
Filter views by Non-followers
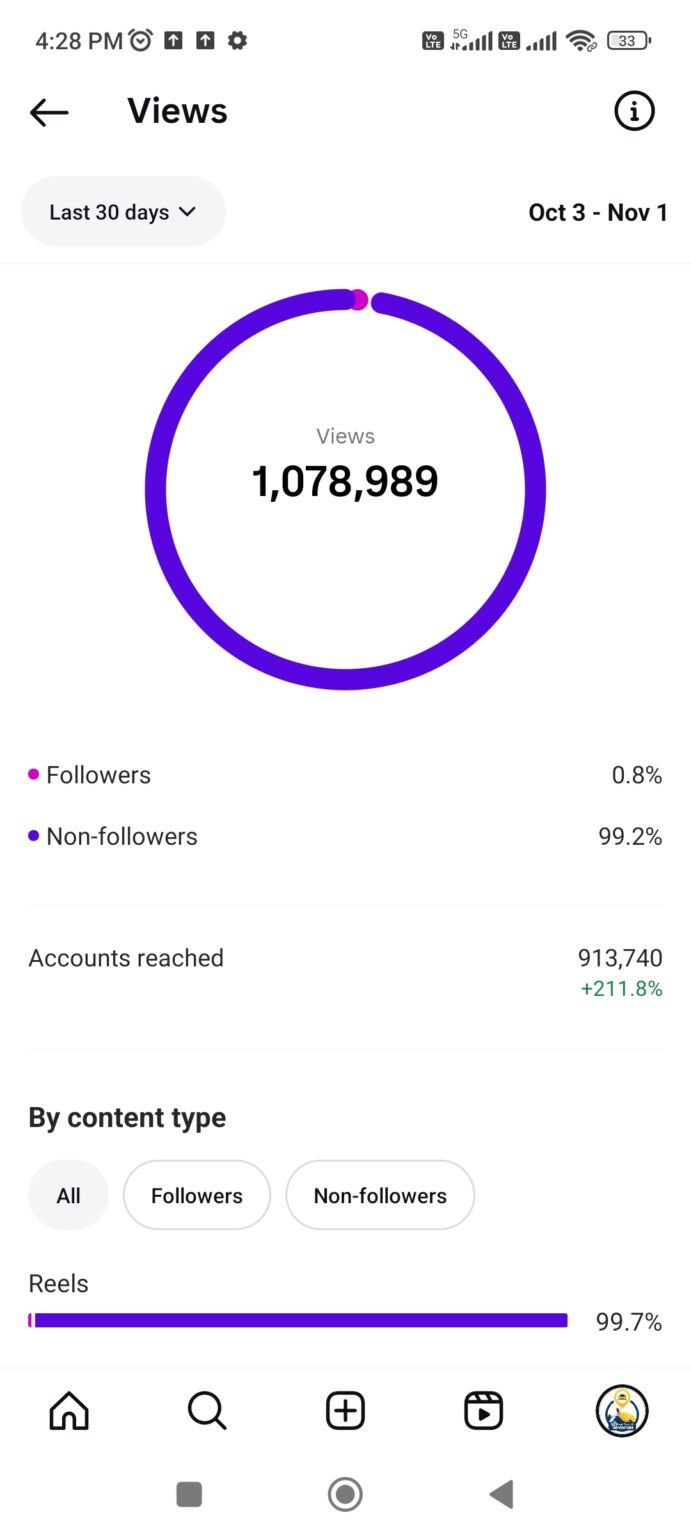[x=380, y=1194]
